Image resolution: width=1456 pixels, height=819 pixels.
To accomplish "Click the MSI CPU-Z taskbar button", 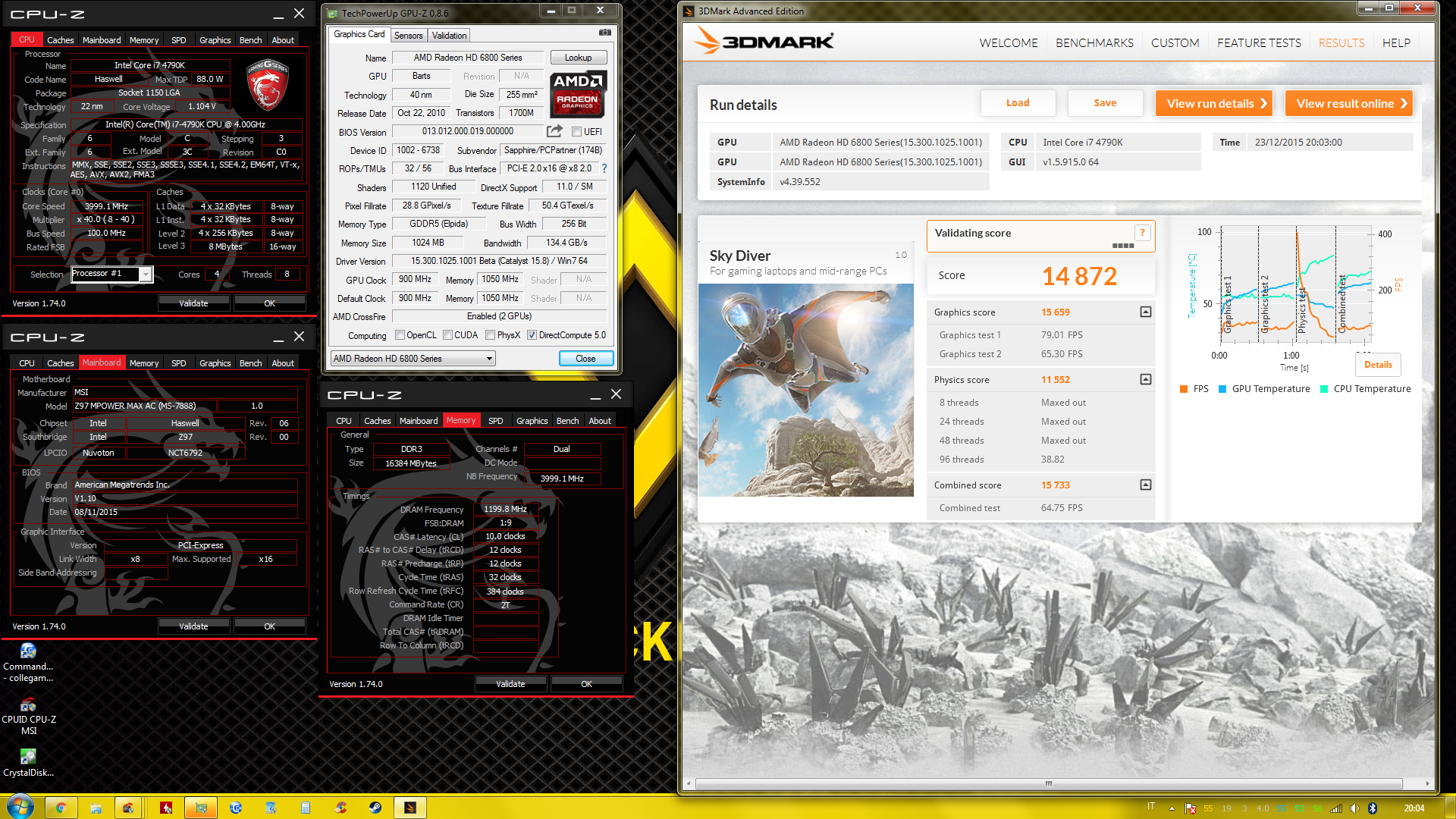I will (x=130, y=808).
